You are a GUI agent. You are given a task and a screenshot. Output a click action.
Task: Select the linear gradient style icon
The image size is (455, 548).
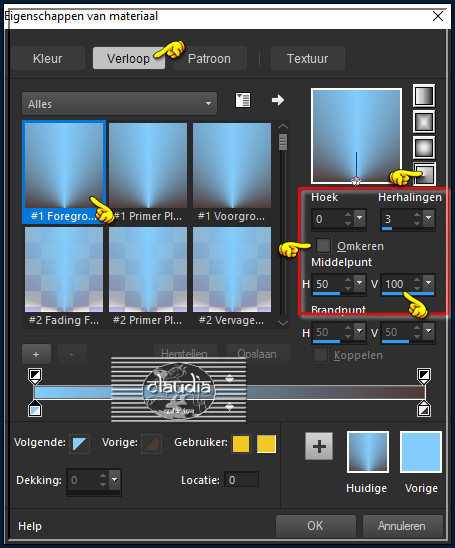[x=424, y=95]
